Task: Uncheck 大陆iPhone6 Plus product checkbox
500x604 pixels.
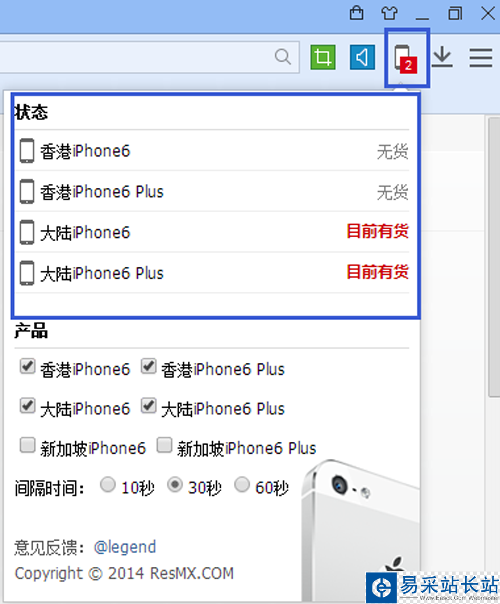Action: click(148, 406)
